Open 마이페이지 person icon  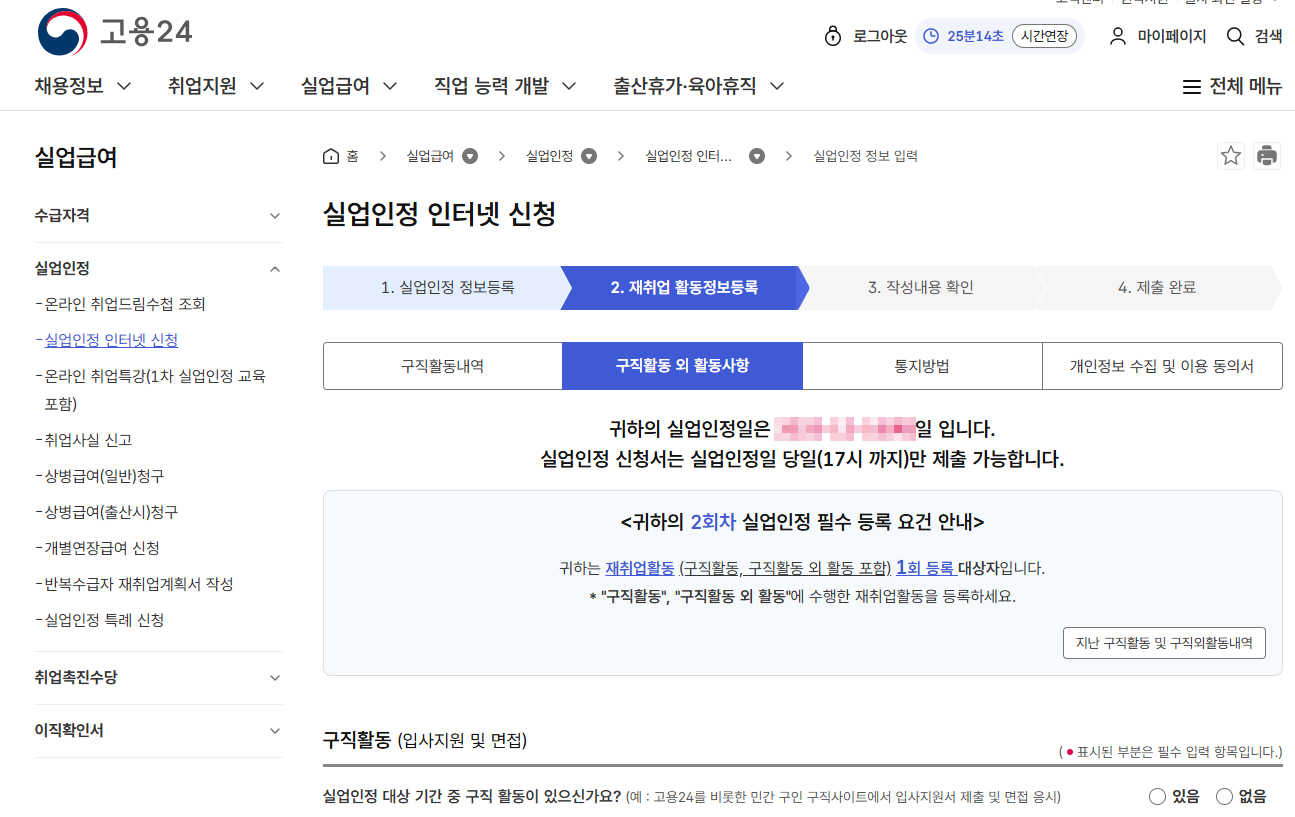(1118, 36)
